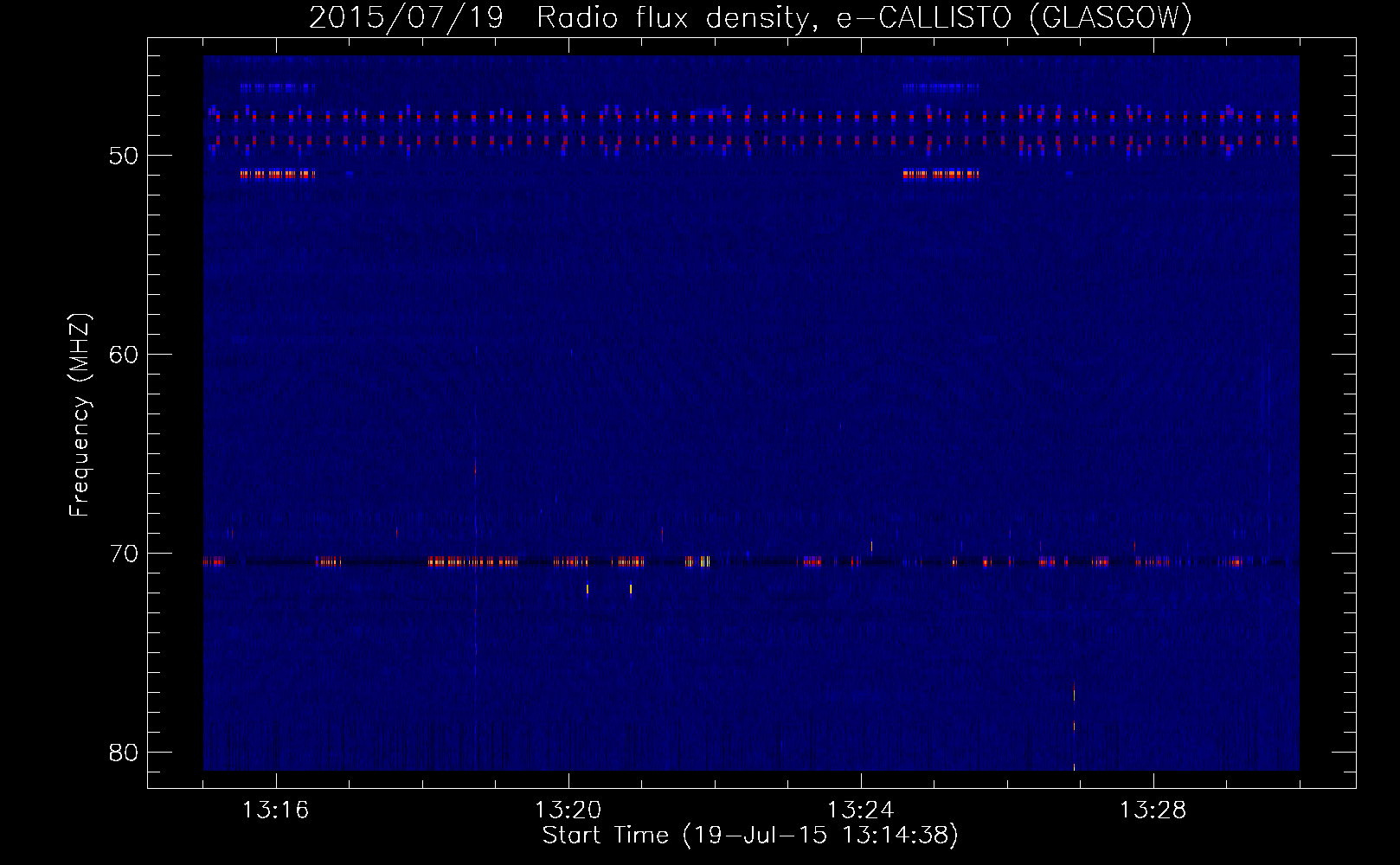Click the 13:20 time axis label
1400x865 pixels.
[x=568, y=811]
